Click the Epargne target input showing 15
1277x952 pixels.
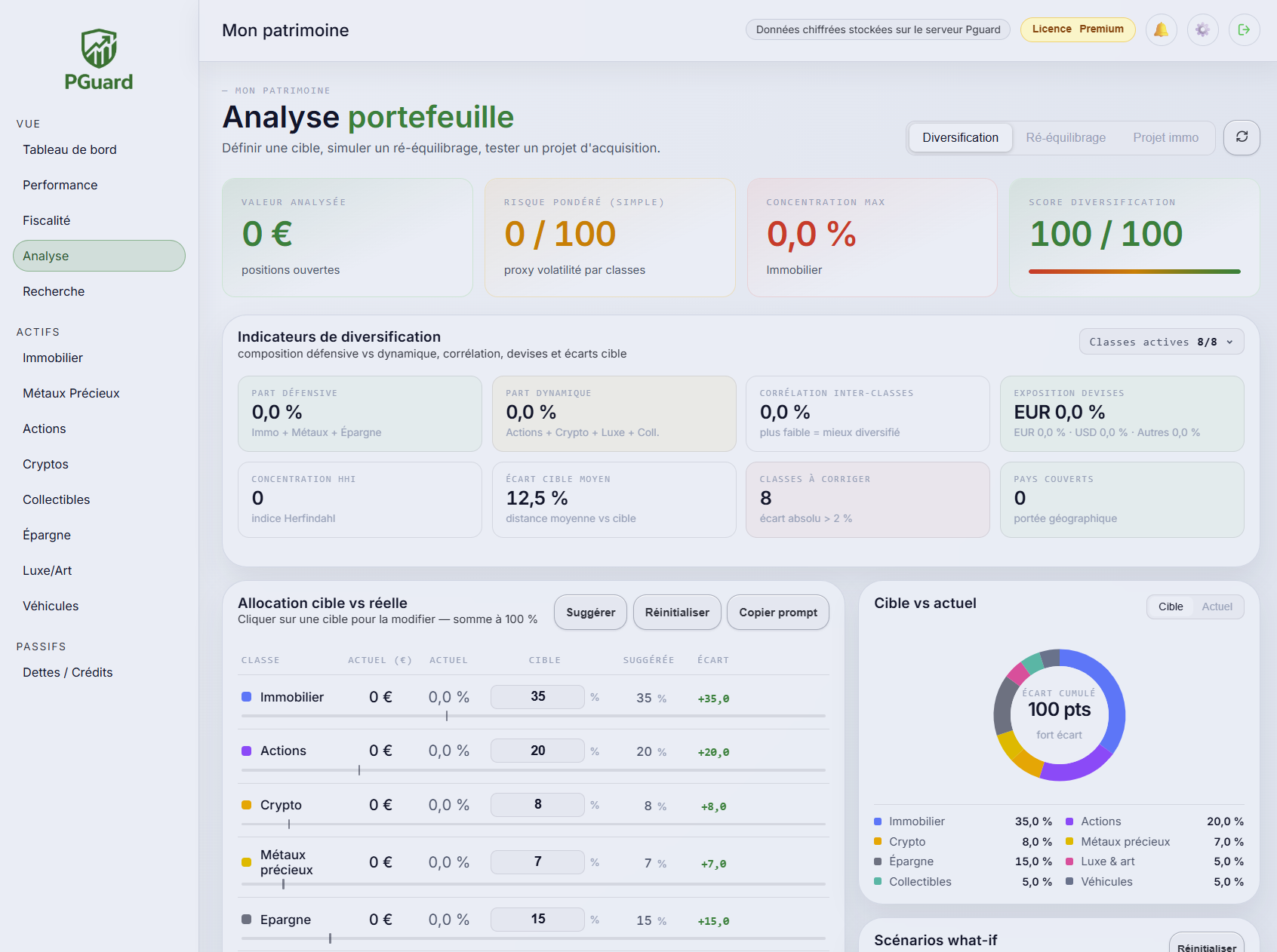point(537,919)
